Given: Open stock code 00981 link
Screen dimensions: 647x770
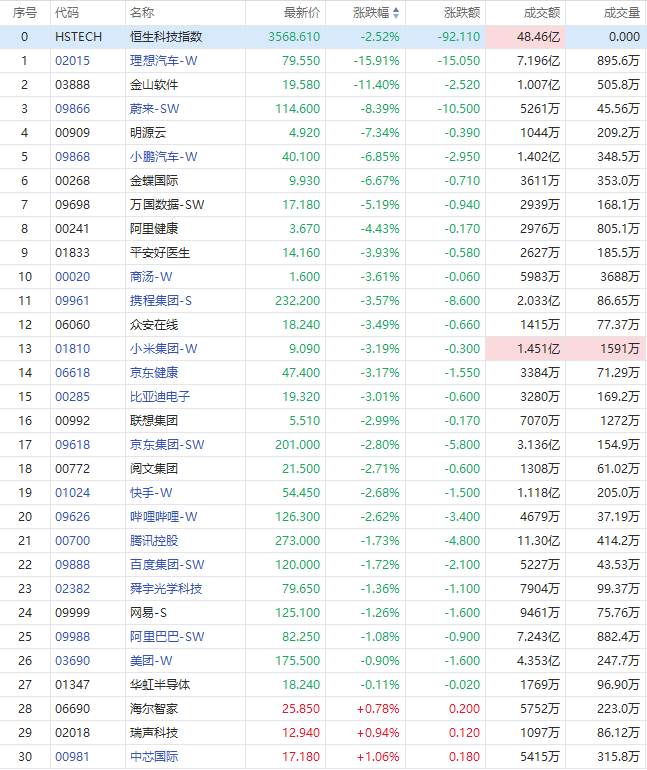Looking at the screenshot, I should tap(73, 757).
